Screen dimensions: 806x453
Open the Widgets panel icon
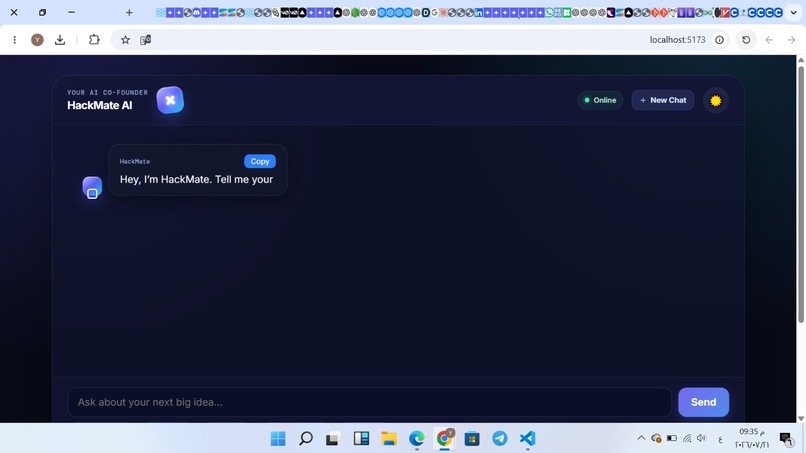[x=361, y=439]
